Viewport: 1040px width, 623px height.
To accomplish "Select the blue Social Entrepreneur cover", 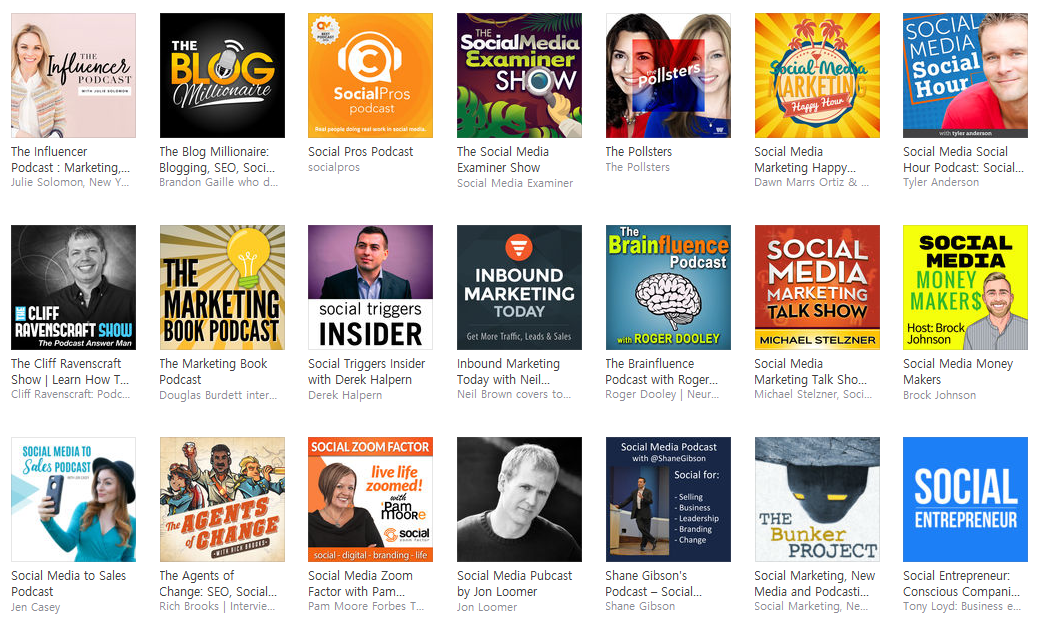I will [x=965, y=500].
